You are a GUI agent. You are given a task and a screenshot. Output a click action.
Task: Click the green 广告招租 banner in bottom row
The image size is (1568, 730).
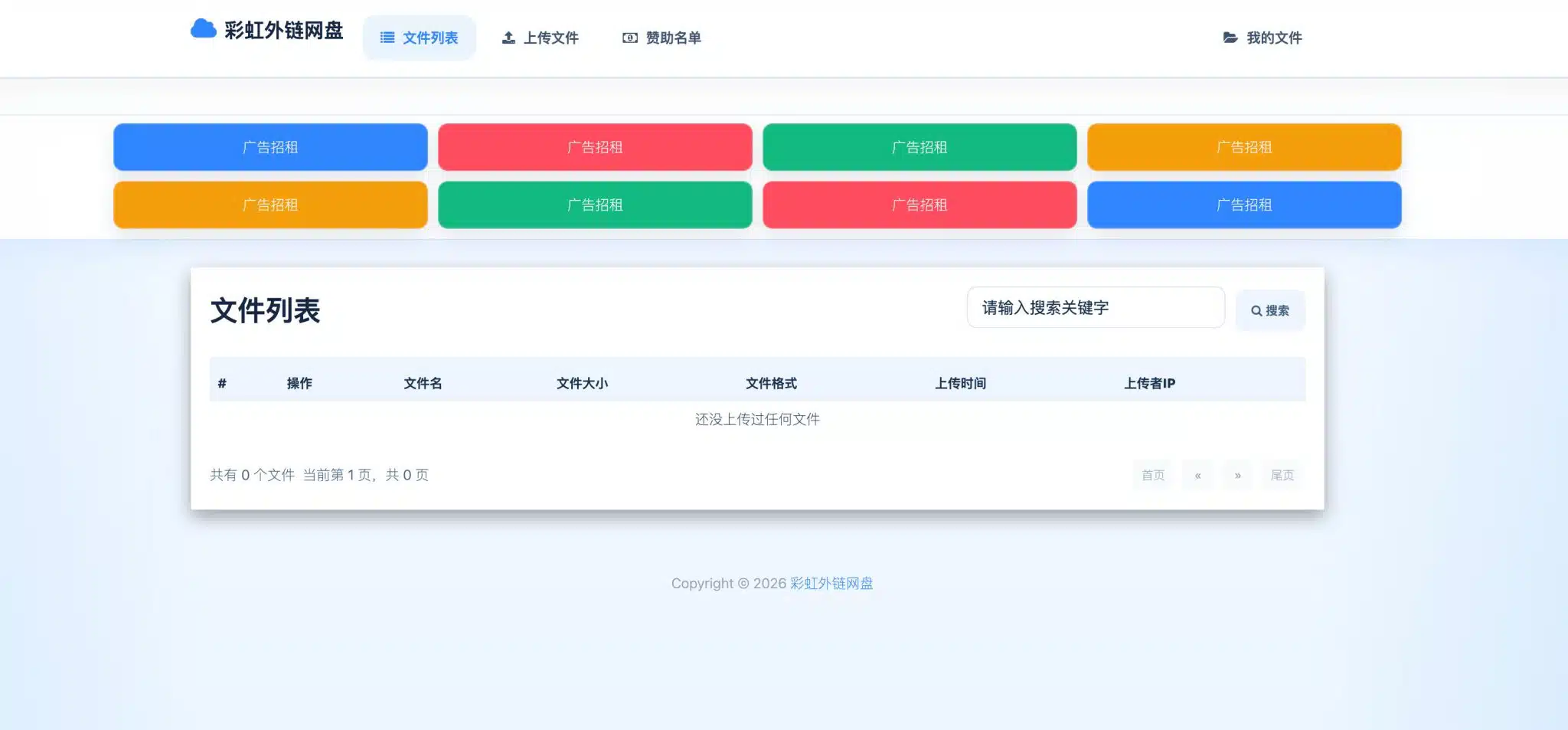pyautogui.click(x=595, y=205)
